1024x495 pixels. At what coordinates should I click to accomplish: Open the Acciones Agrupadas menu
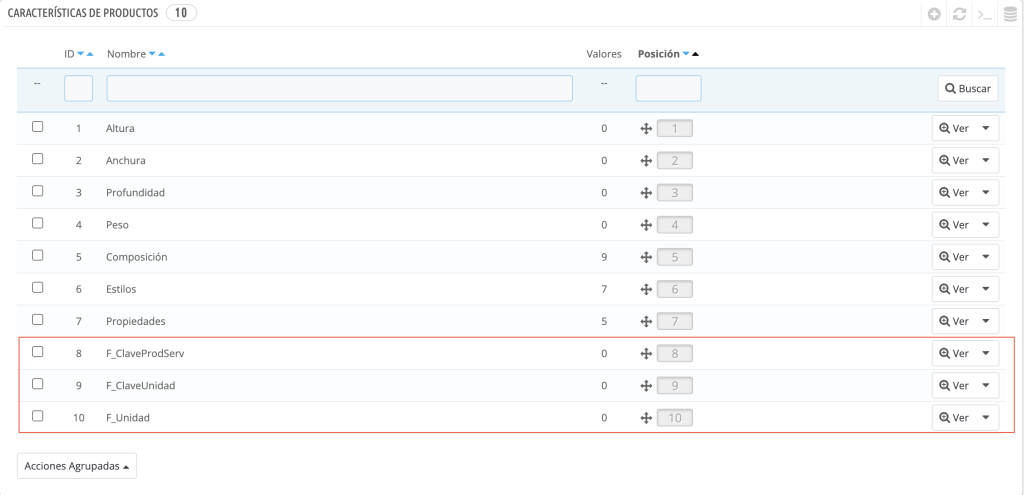77,466
